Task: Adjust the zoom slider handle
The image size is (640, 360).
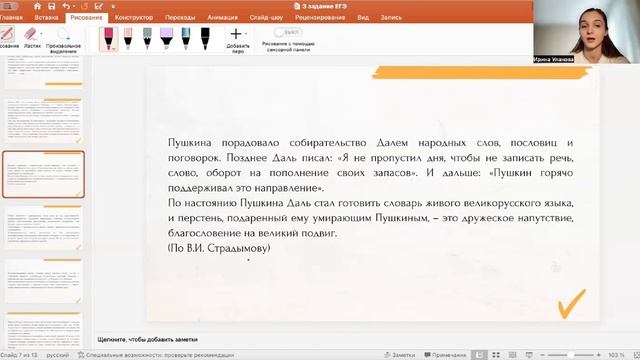Action: click(x=571, y=355)
